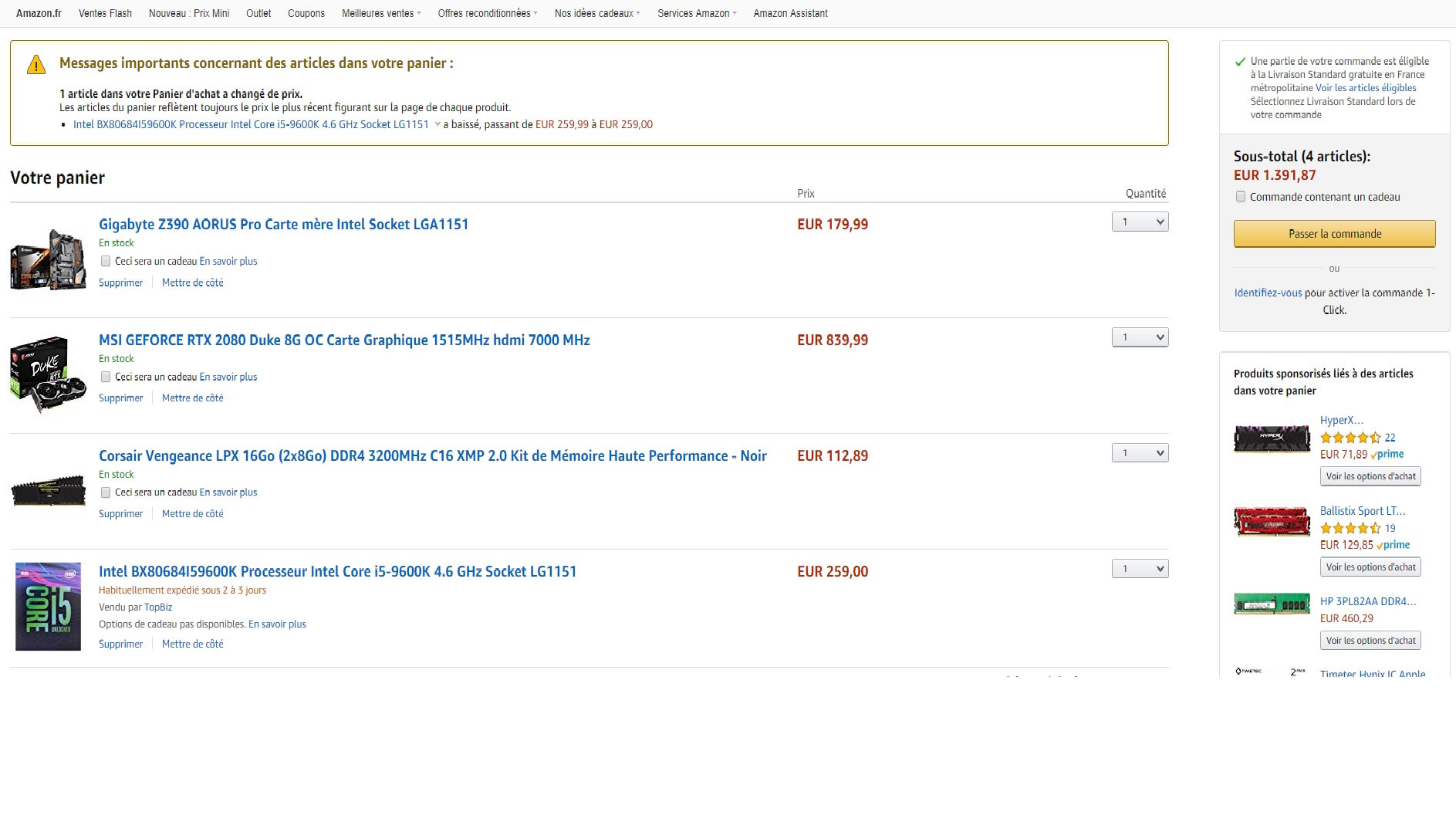Change quantity of the Intel i5-9600K processor
Screen dimensions: 1456x829
pos(1140,569)
